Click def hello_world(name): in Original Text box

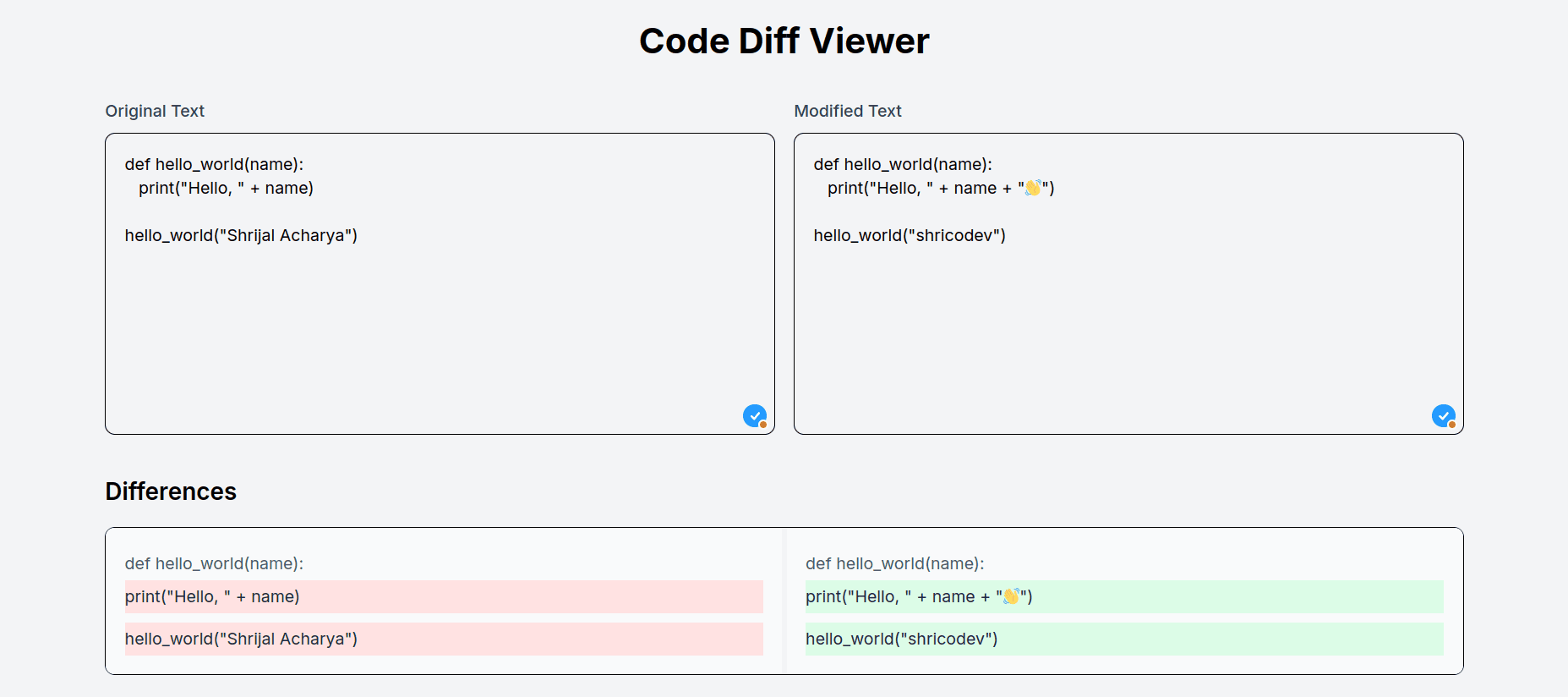214,164
